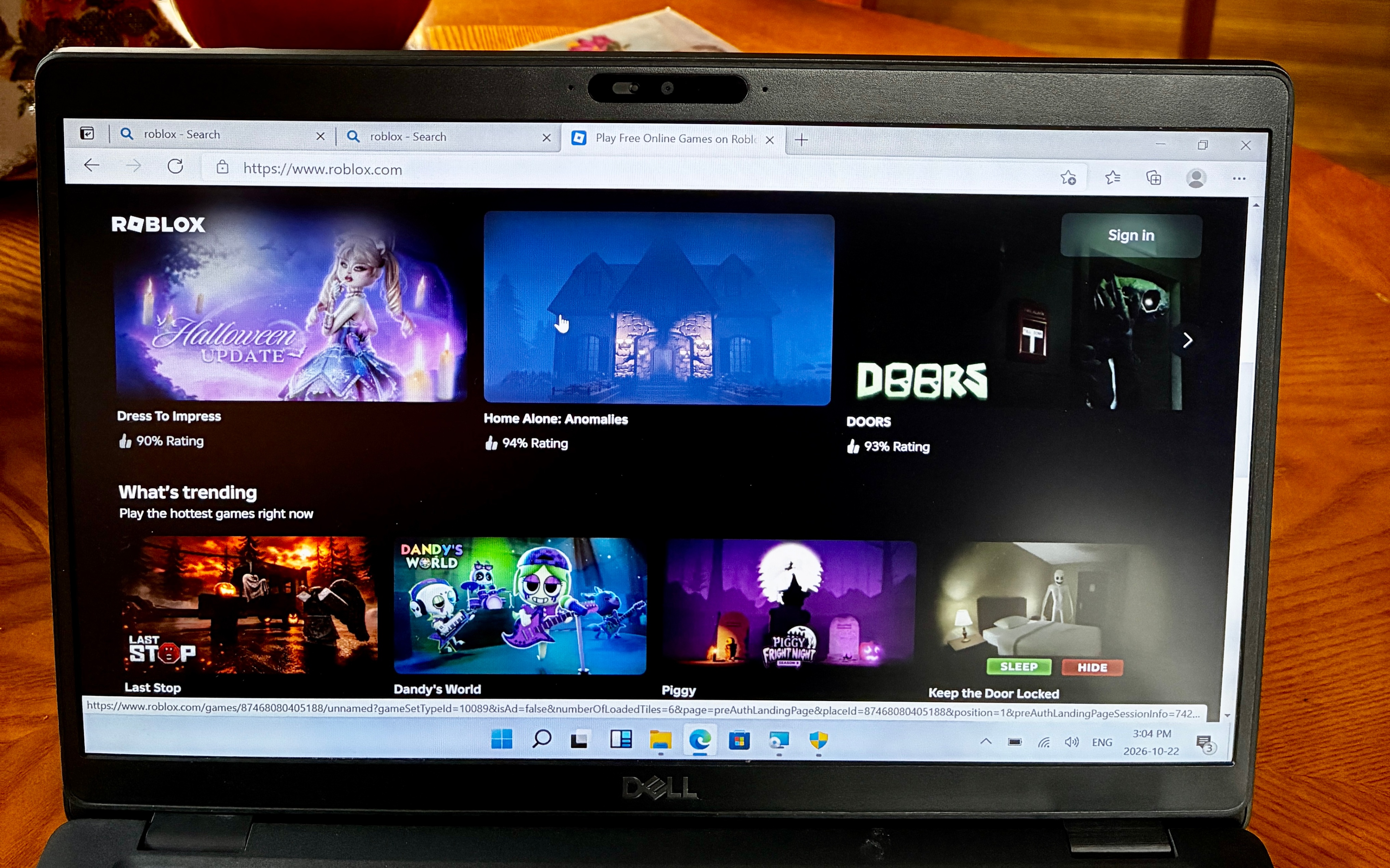
Task: Open the Dandy's World thumbnail
Action: 520,606
